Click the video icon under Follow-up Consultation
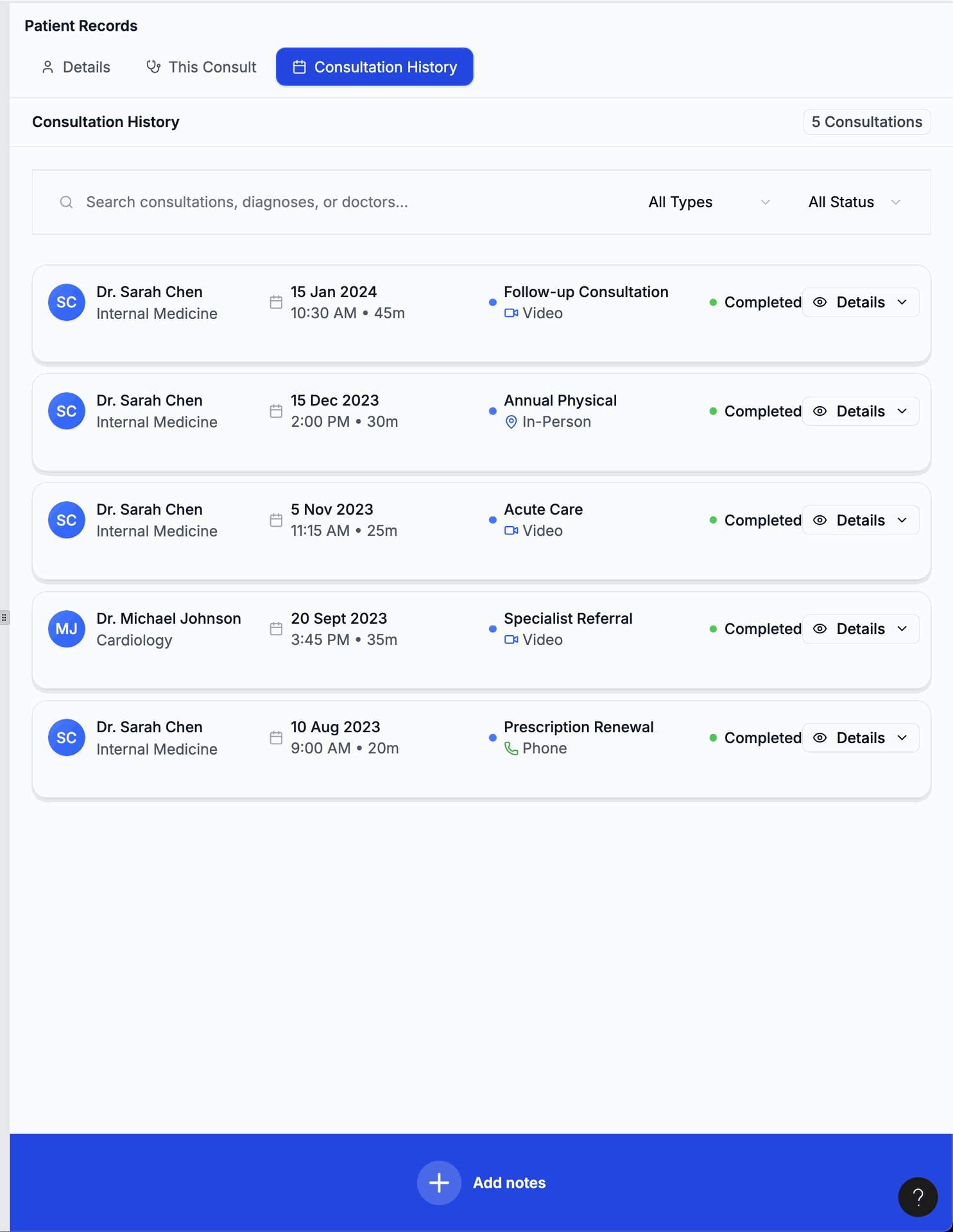Viewport: 953px width, 1232px height. (511, 313)
